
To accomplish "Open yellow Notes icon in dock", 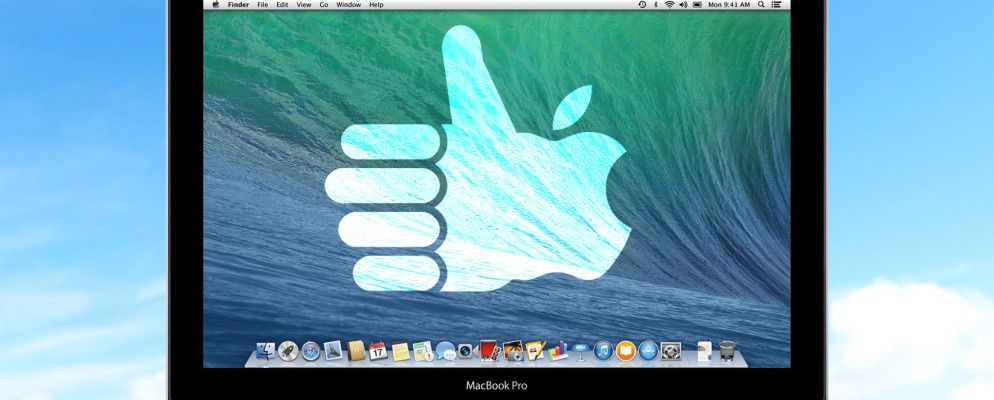I will pos(401,351).
